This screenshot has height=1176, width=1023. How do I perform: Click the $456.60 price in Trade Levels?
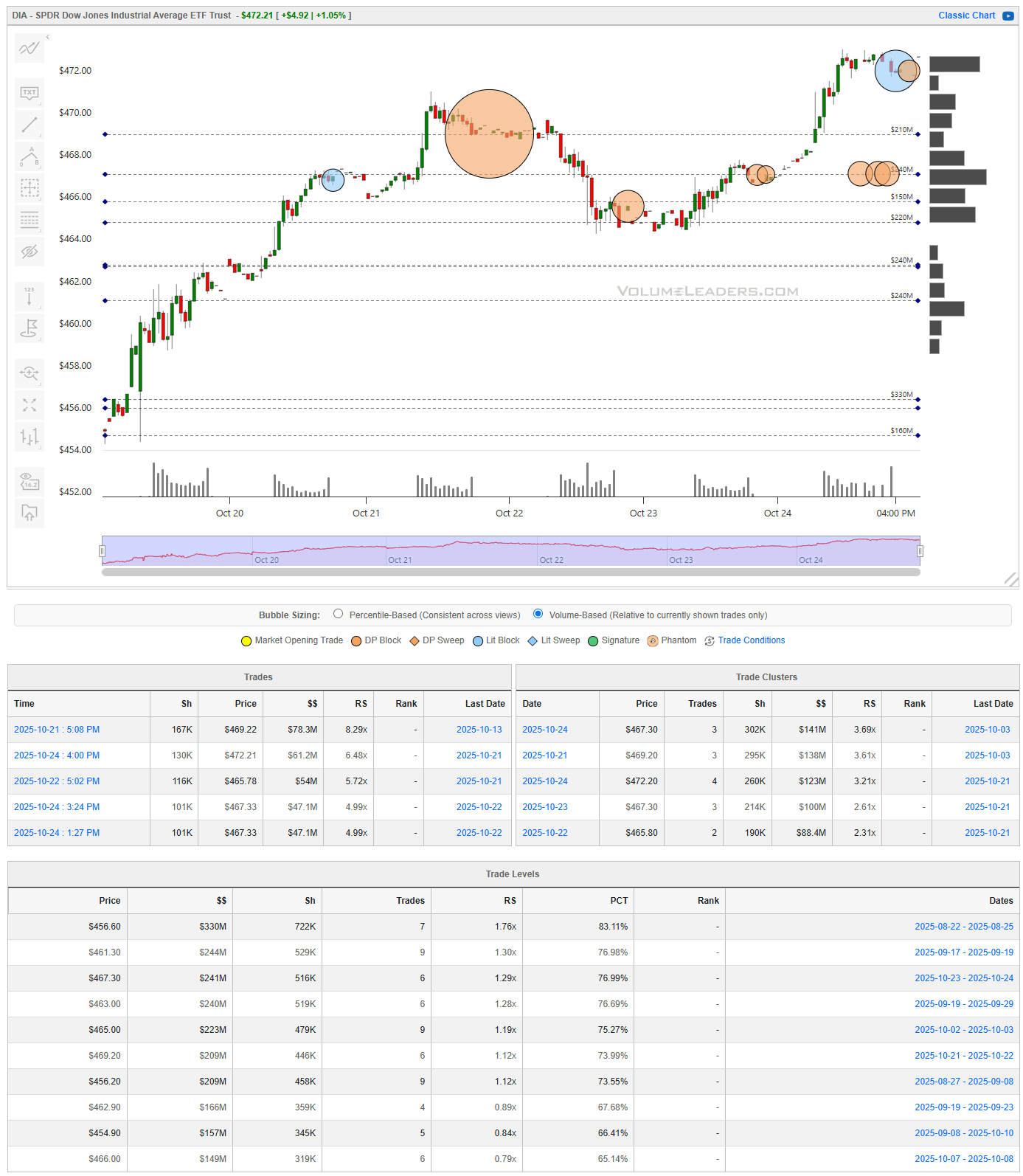[x=104, y=927]
